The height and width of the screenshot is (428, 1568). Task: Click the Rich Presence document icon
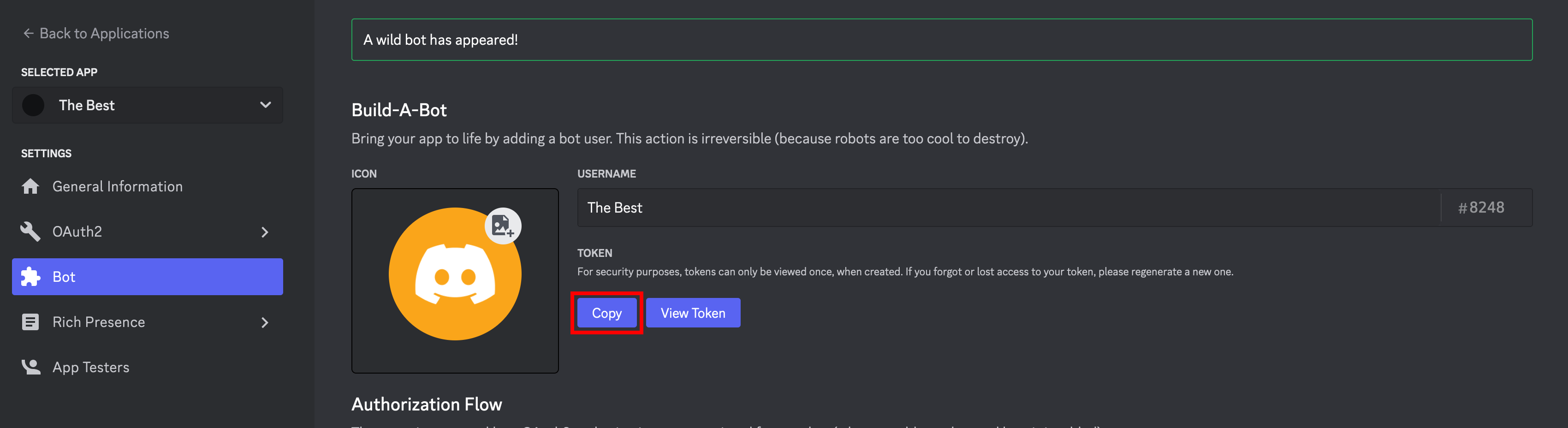[x=30, y=322]
